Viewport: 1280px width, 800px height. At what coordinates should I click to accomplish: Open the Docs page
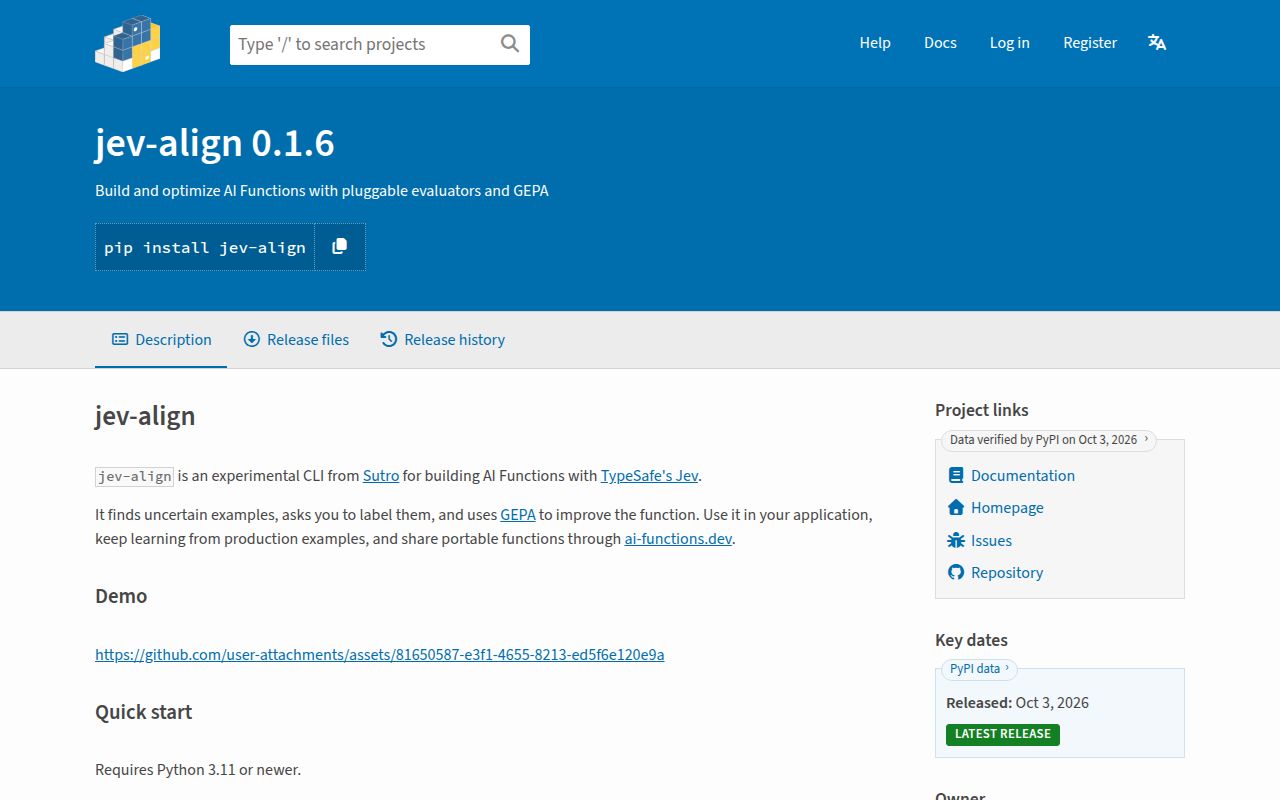tap(940, 43)
